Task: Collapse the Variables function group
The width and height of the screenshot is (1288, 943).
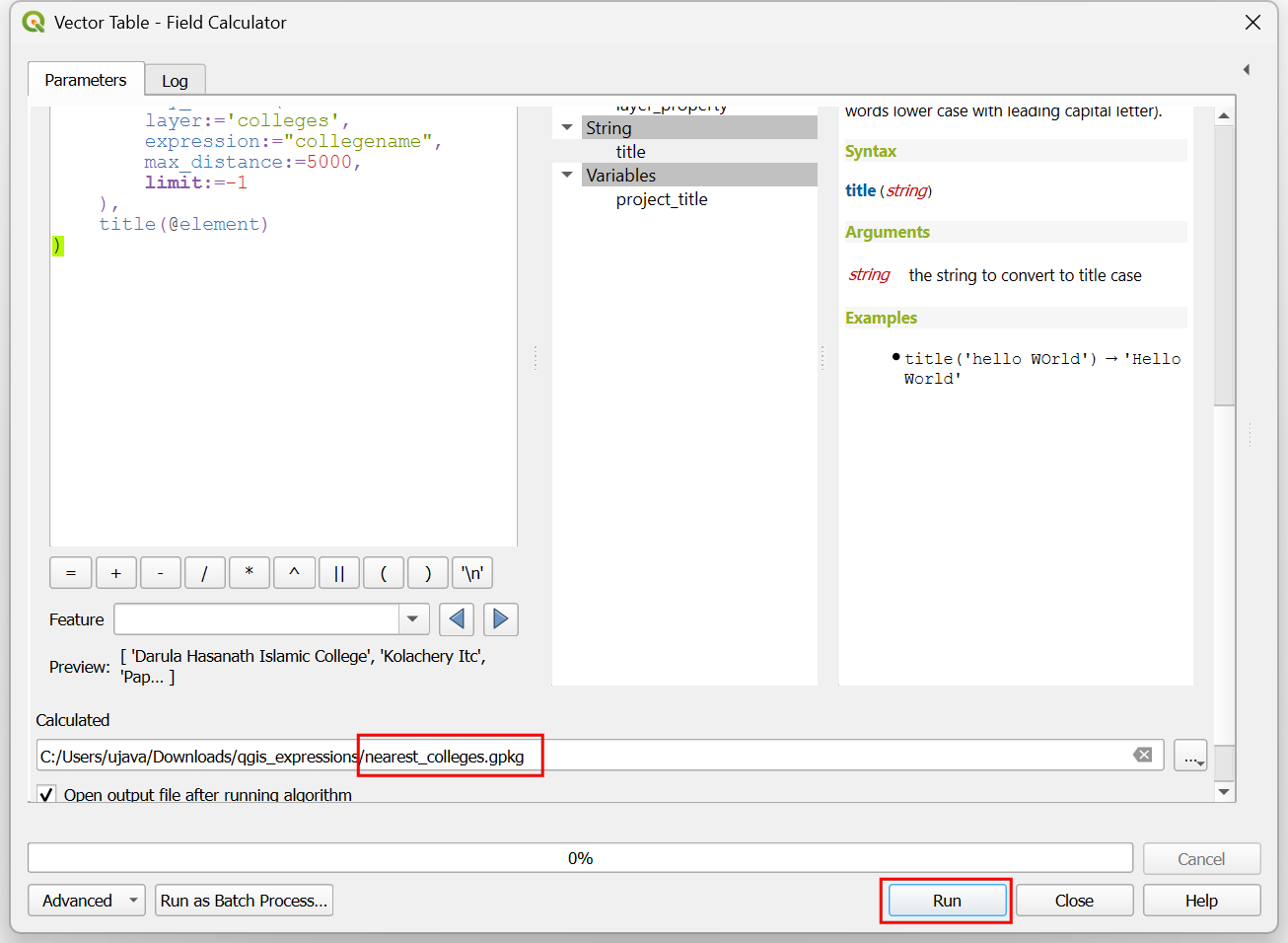Action: (567, 175)
